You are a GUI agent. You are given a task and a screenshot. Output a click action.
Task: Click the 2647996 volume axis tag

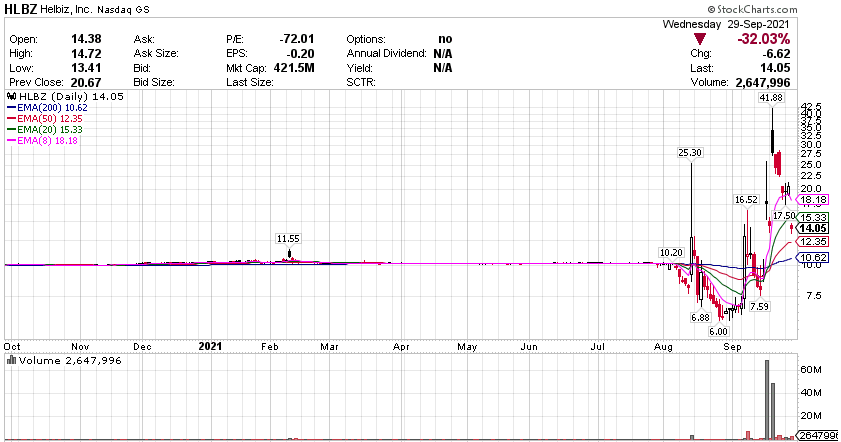819,435
